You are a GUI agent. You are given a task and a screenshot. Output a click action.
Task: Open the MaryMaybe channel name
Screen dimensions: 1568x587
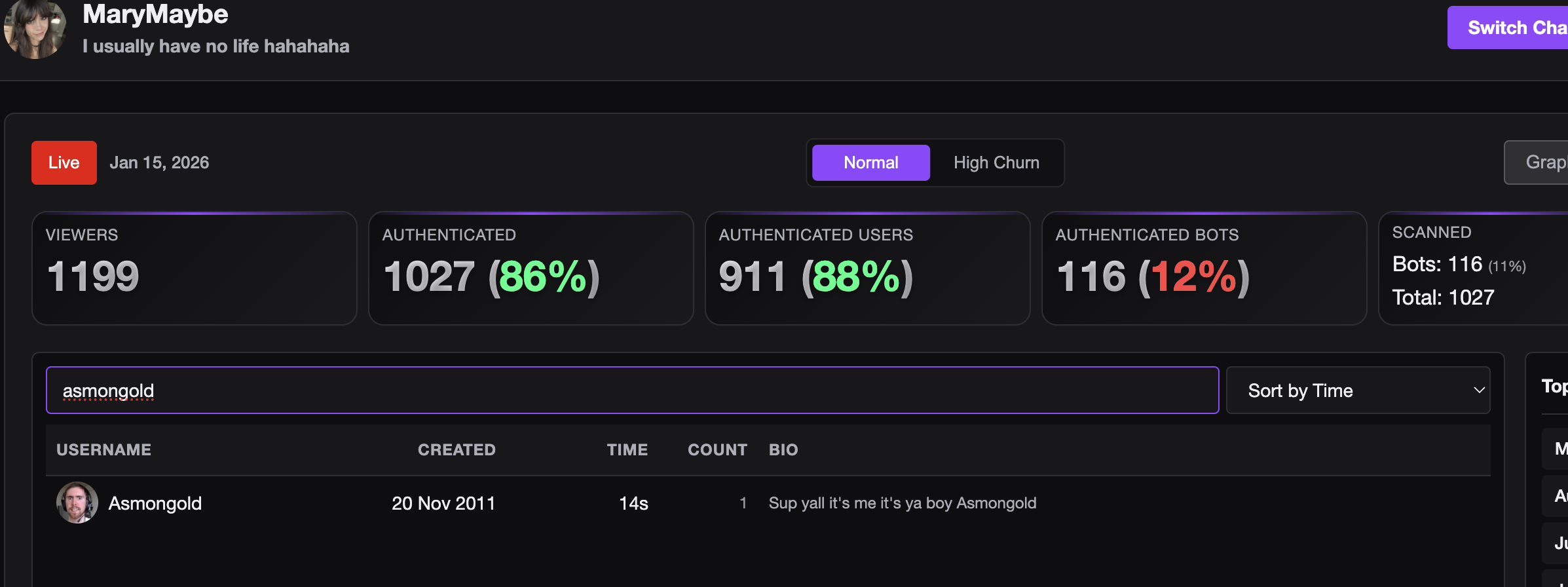point(155,14)
